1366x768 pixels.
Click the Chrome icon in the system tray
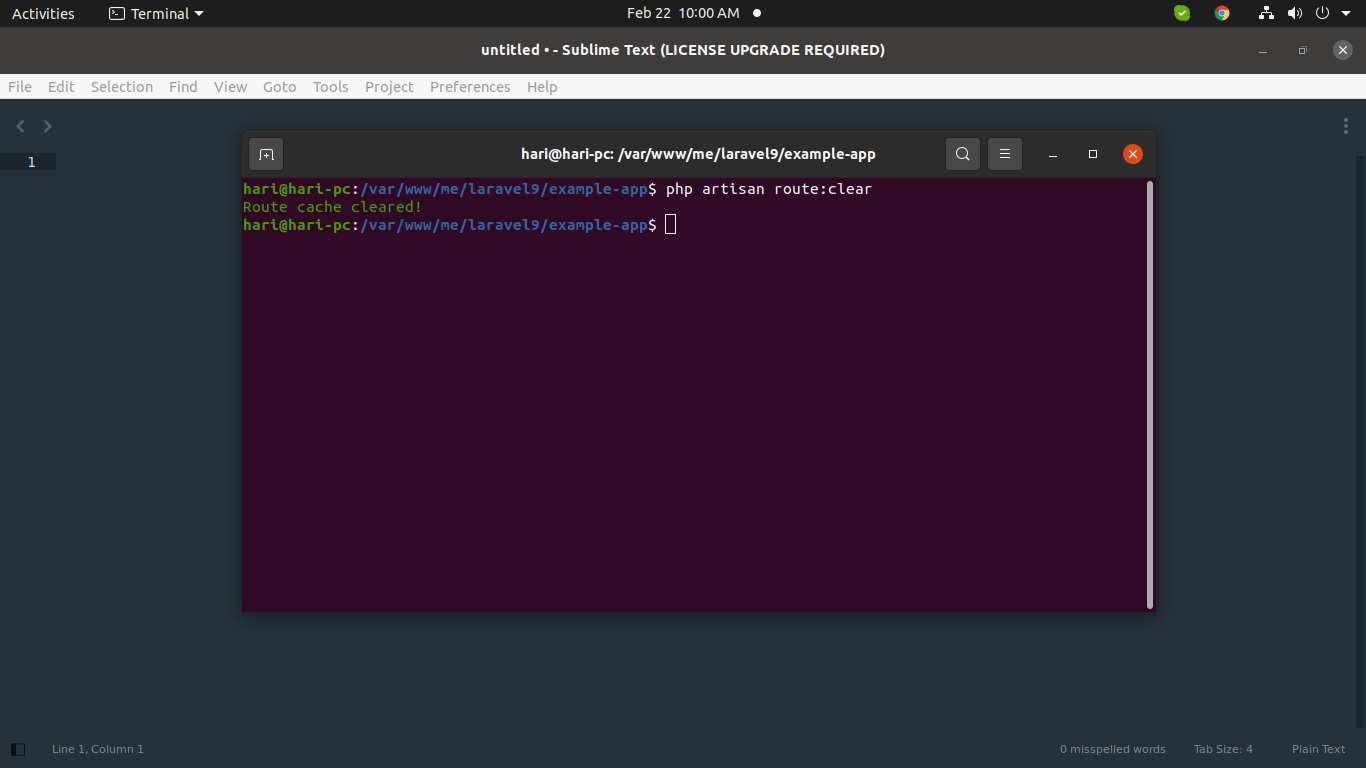1221,13
